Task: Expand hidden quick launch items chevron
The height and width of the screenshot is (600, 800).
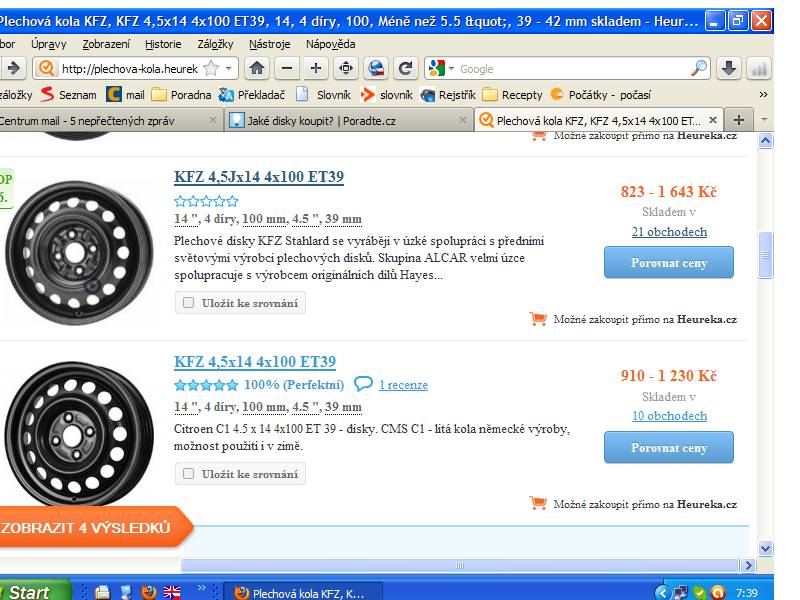Action: 202,588
